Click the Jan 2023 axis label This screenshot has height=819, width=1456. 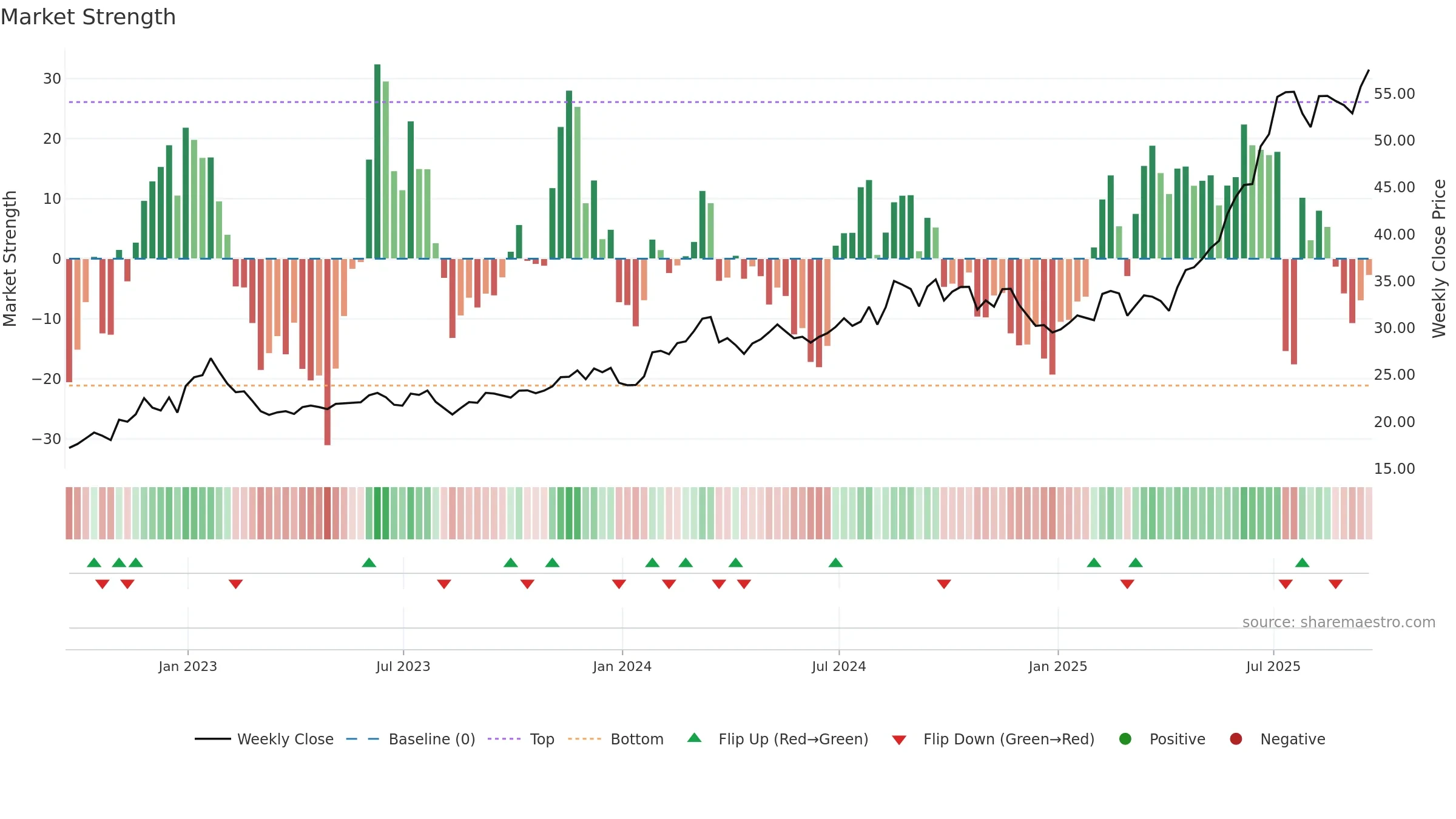click(187, 666)
